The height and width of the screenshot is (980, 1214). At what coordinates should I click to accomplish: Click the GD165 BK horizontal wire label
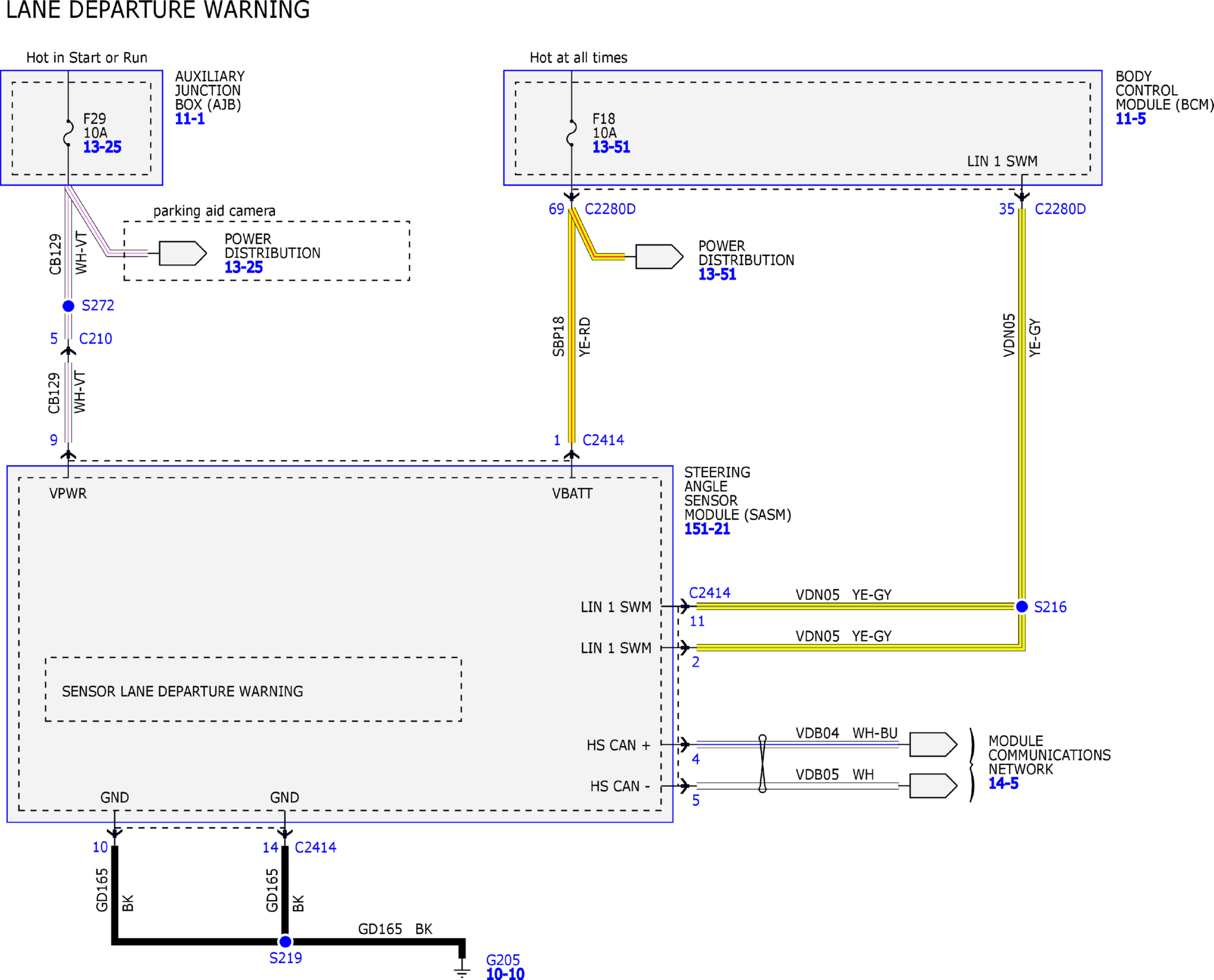[395, 929]
